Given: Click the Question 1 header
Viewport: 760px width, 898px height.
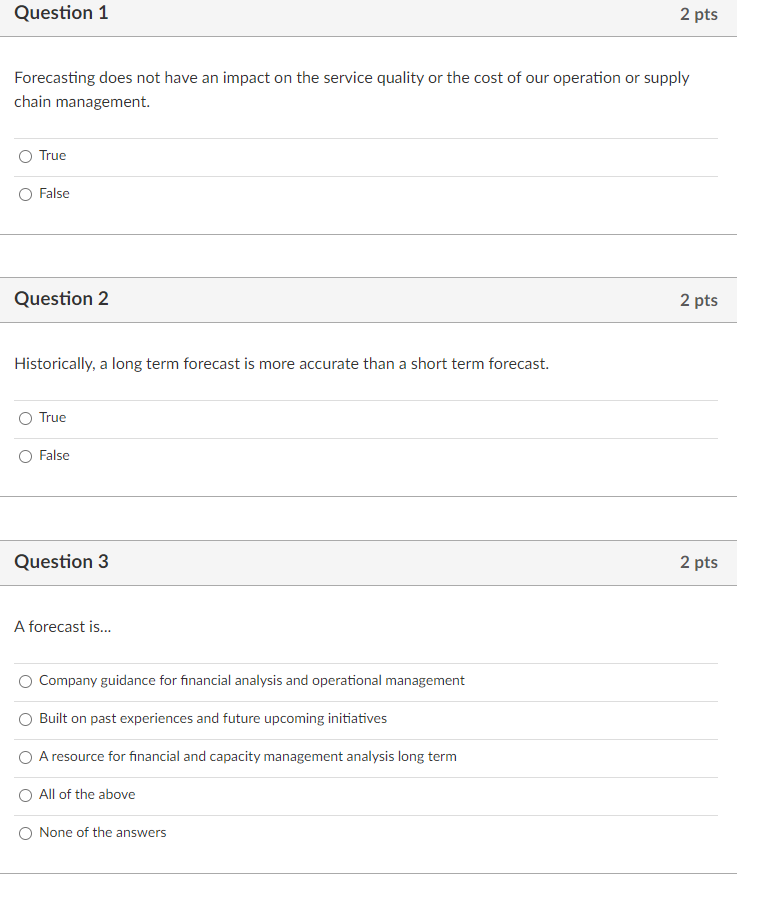Looking at the screenshot, I should point(62,14).
